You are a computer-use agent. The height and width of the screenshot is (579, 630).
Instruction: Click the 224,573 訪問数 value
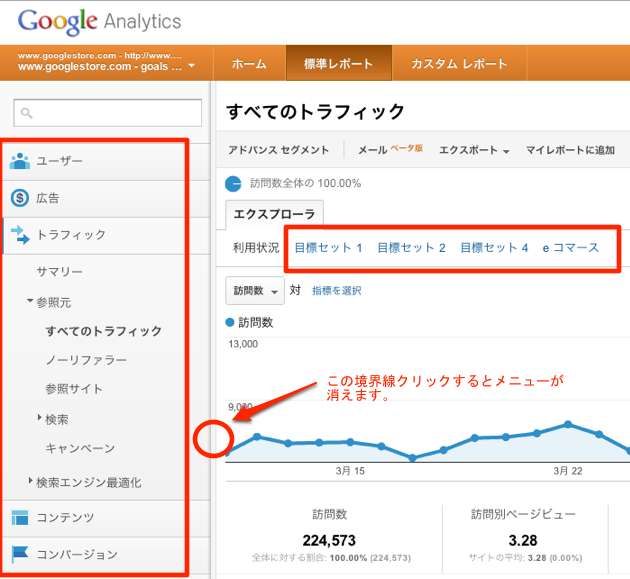point(329,540)
